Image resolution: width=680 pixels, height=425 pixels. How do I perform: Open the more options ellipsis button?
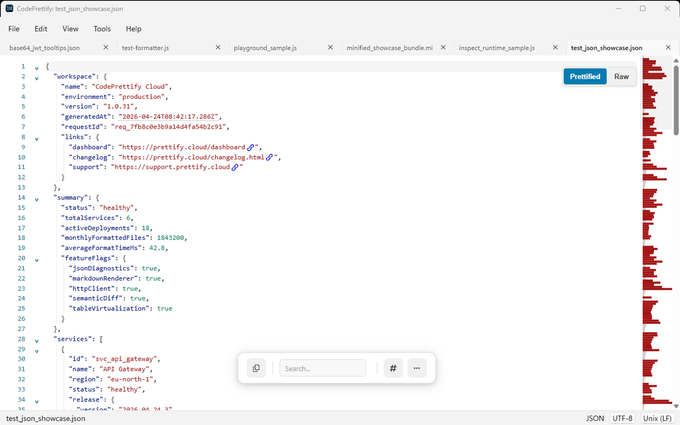point(417,368)
